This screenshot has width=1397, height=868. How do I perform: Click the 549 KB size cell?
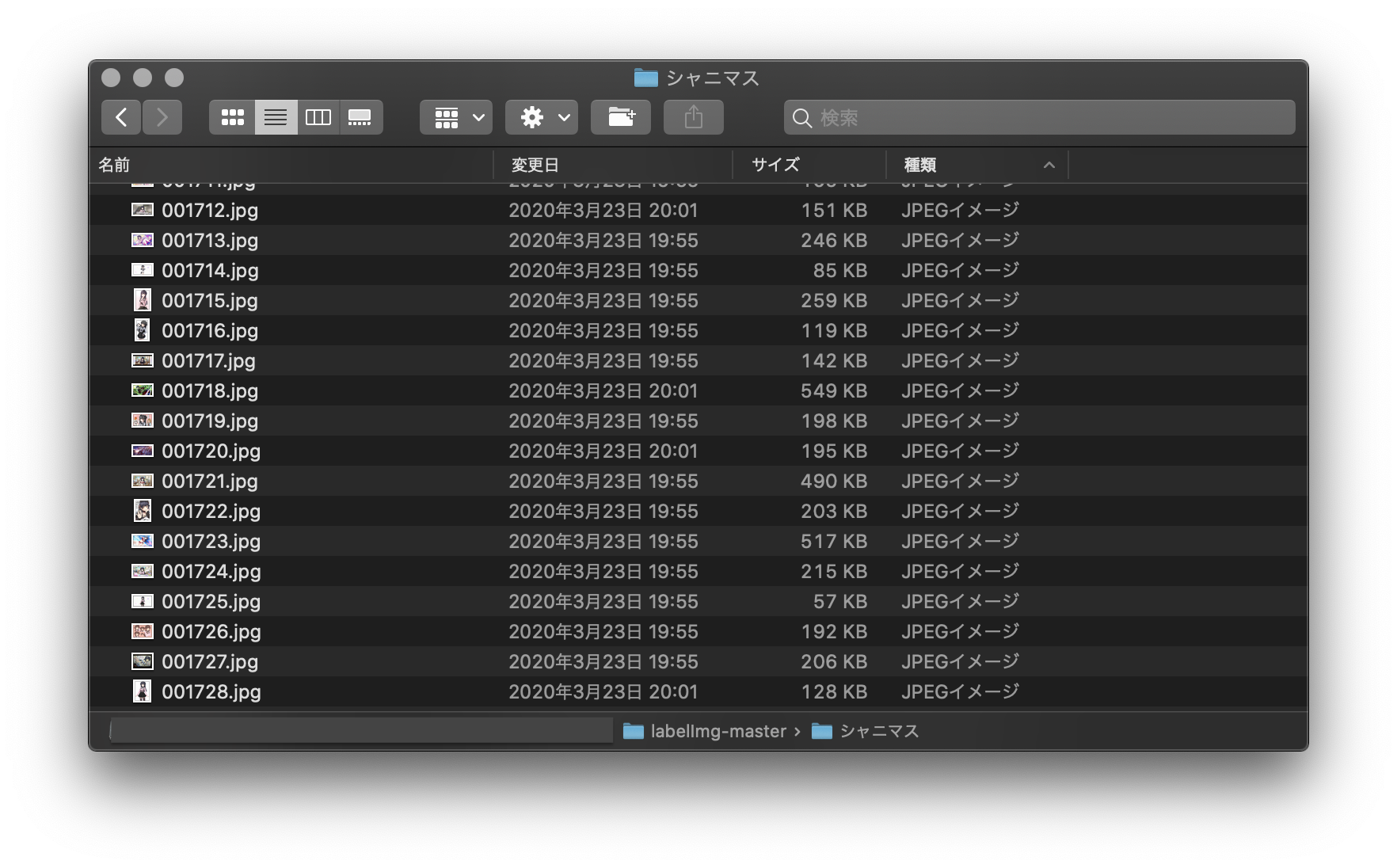(x=834, y=390)
